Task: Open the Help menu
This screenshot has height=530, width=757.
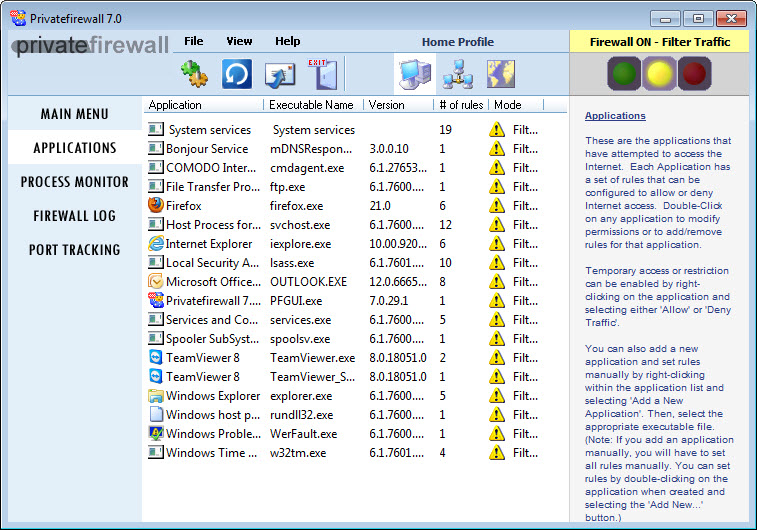Action: click(x=287, y=41)
